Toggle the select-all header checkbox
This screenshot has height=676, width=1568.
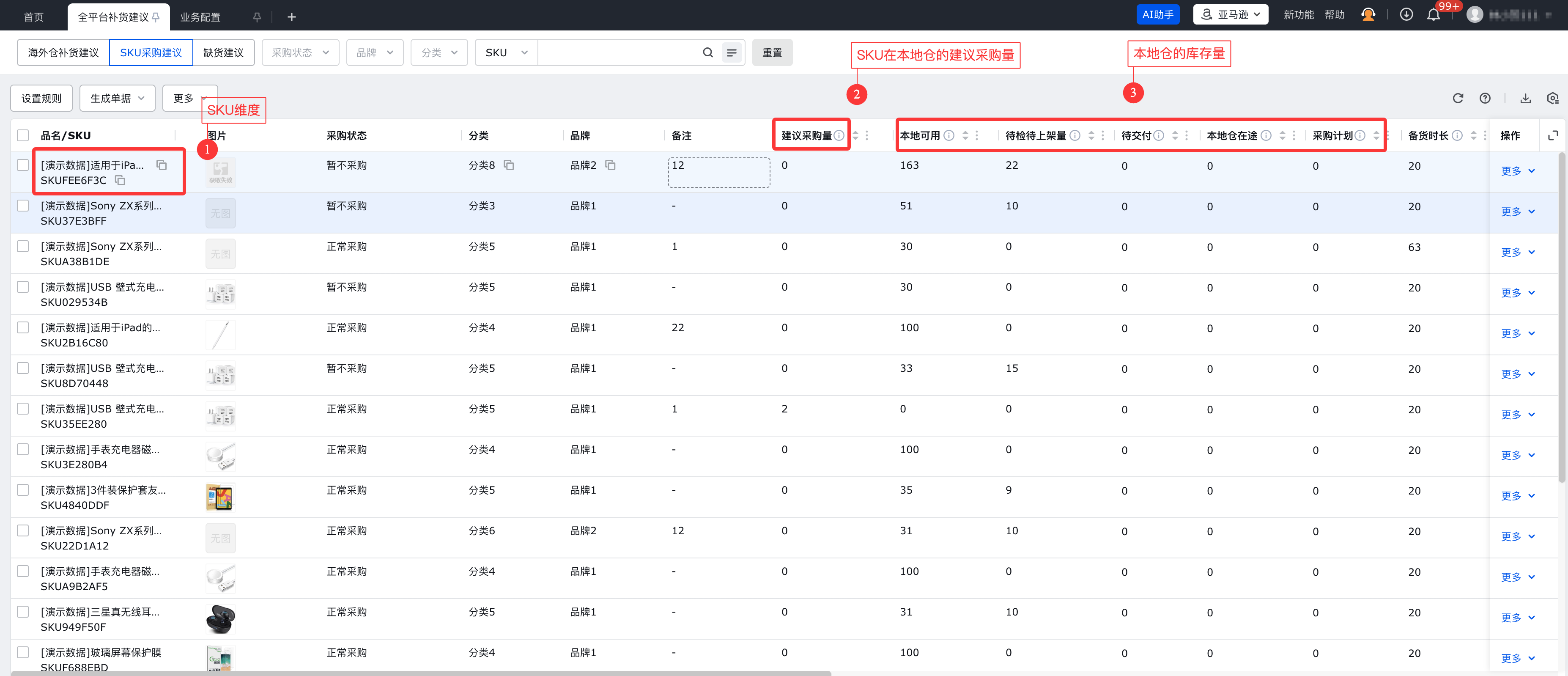click(x=23, y=135)
